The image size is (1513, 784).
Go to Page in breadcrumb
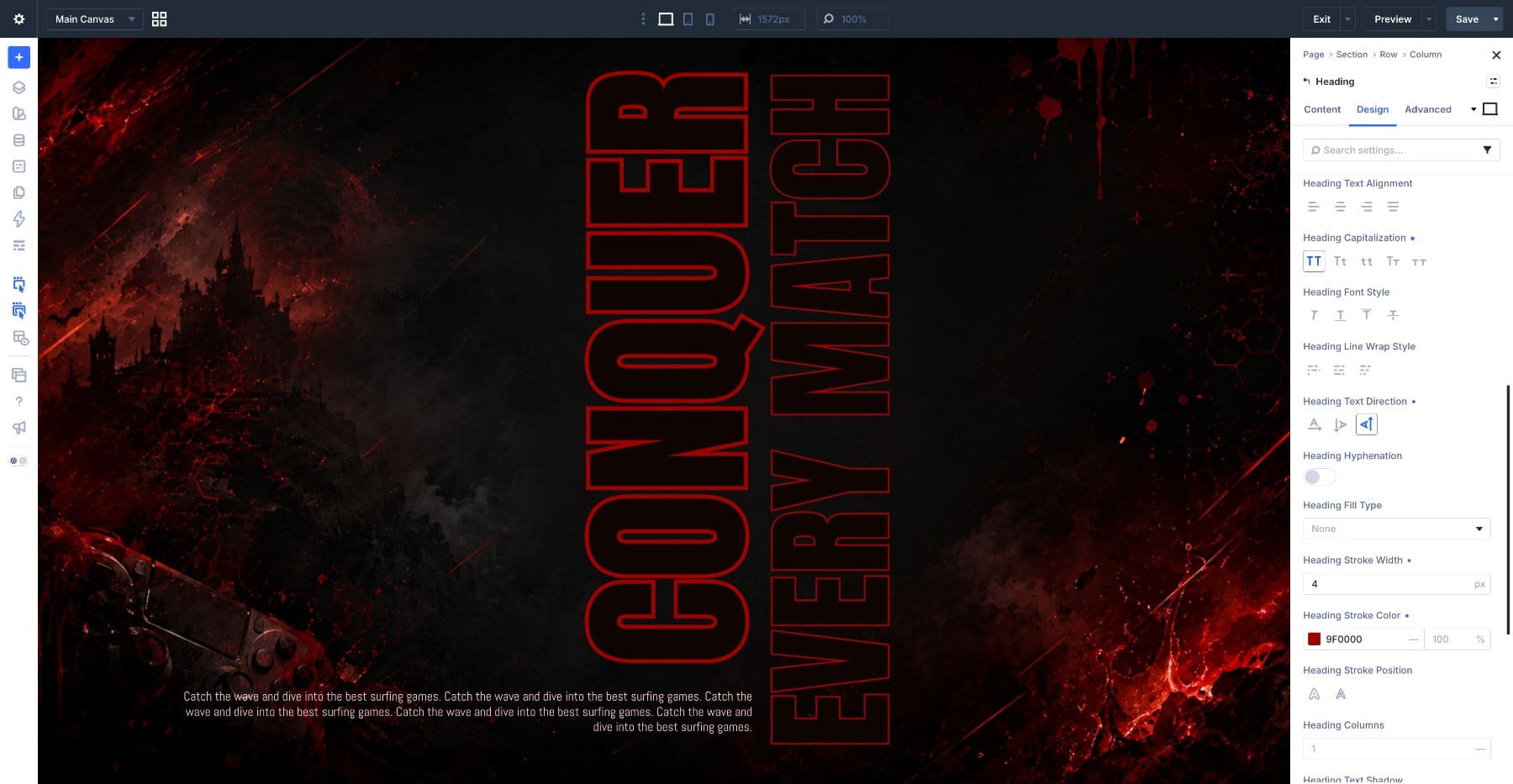coord(1313,55)
